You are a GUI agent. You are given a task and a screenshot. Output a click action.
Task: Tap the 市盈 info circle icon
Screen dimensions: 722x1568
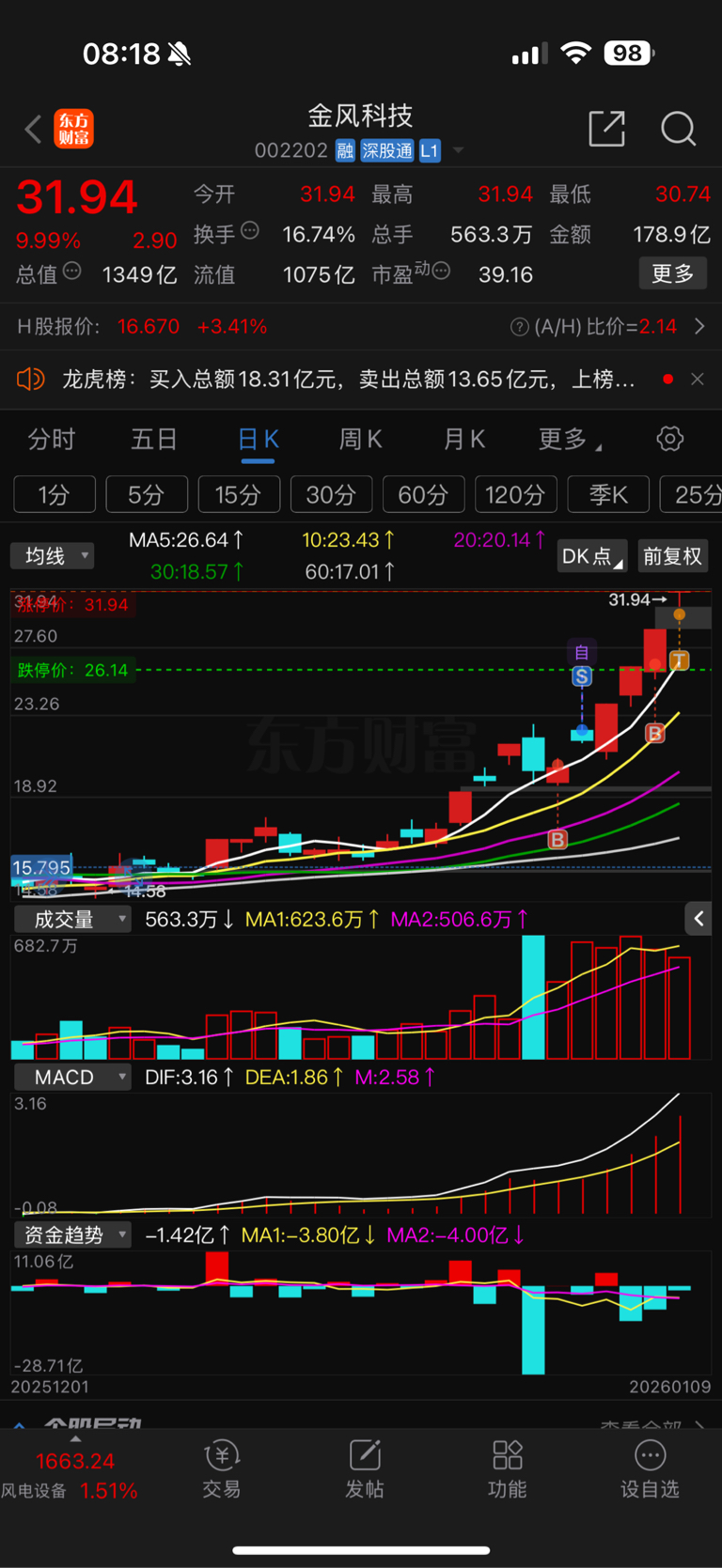pos(440,272)
